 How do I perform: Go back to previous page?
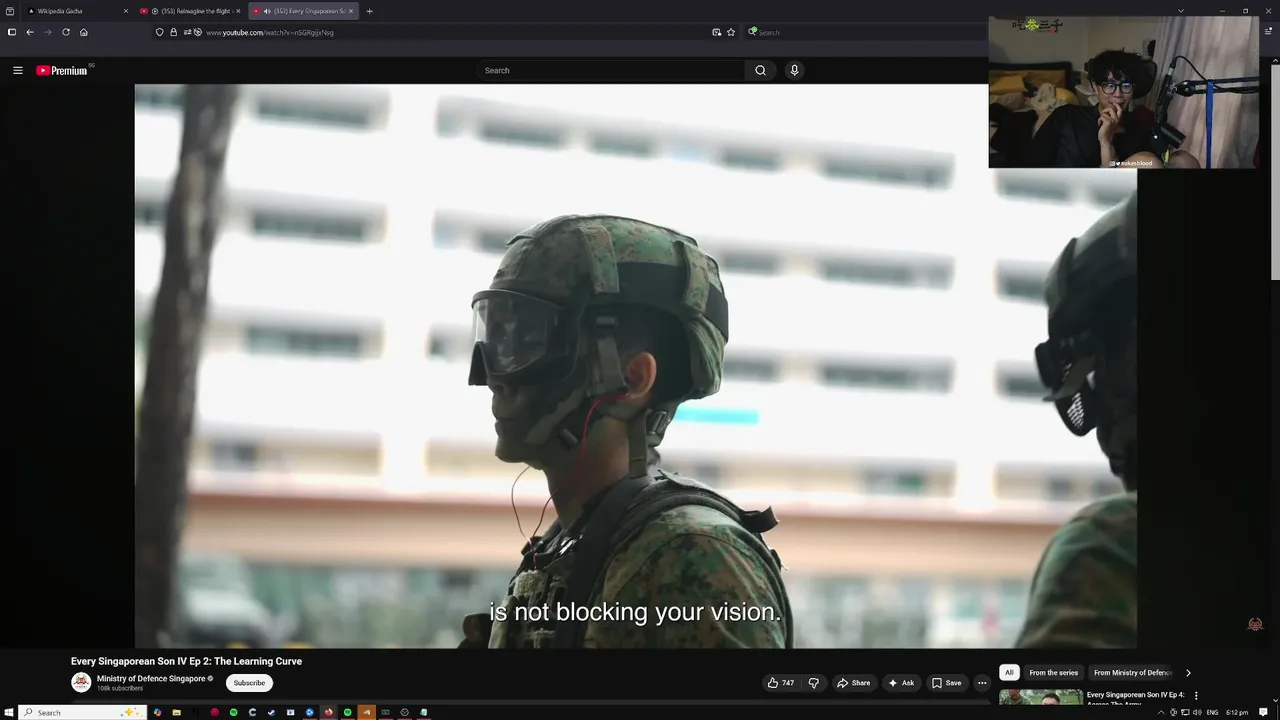point(30,32)
